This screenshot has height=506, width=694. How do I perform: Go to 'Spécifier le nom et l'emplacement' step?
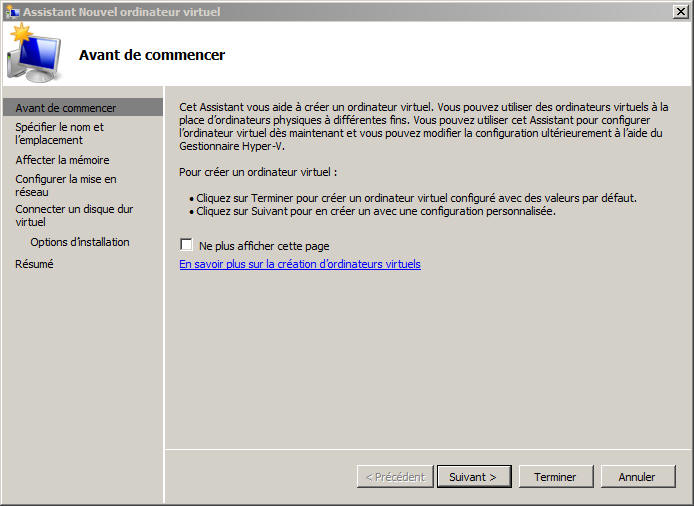click(60, 133)
